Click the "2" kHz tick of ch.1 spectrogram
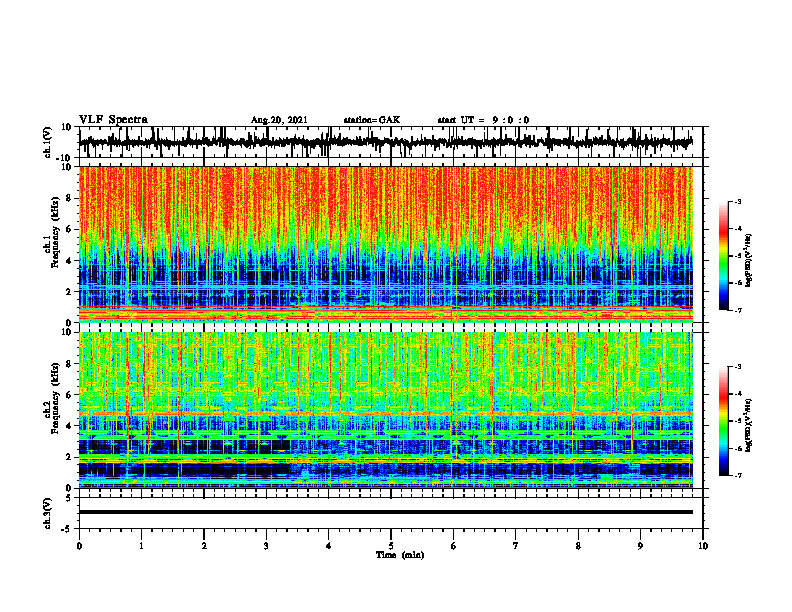792x612 pixels. coord(70,291)
